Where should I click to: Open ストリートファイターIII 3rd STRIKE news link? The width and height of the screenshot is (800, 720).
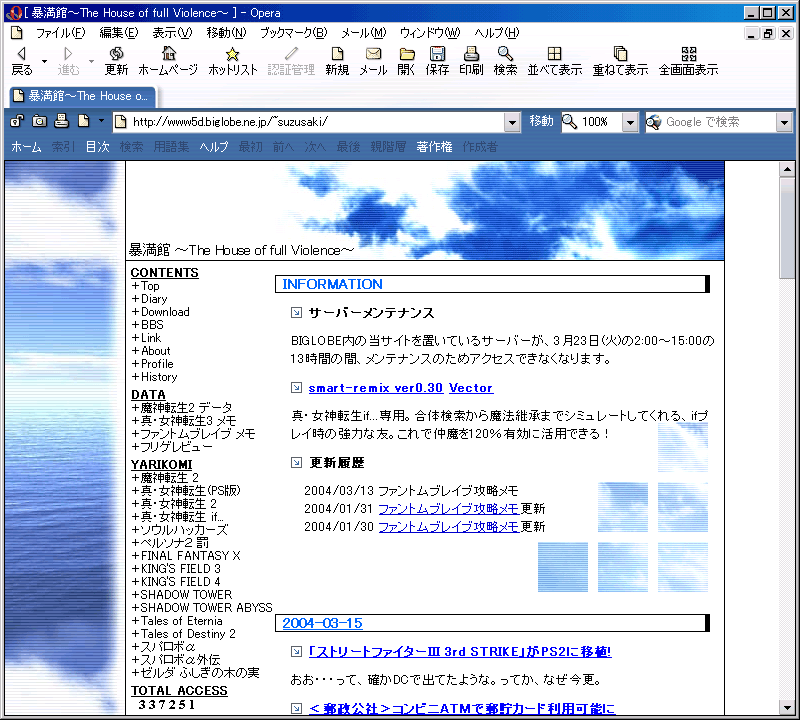[460, 652]
